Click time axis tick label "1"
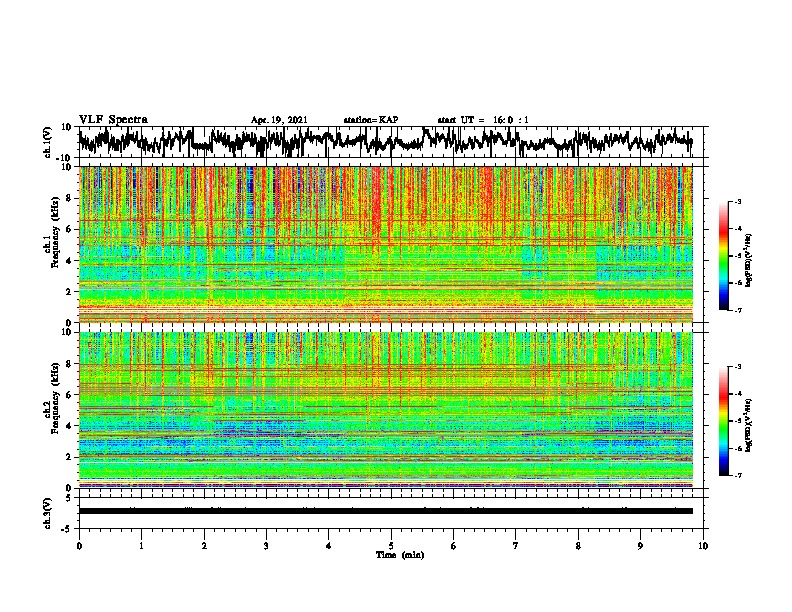This screenshot has width=792, height=612. coord(141,546)
